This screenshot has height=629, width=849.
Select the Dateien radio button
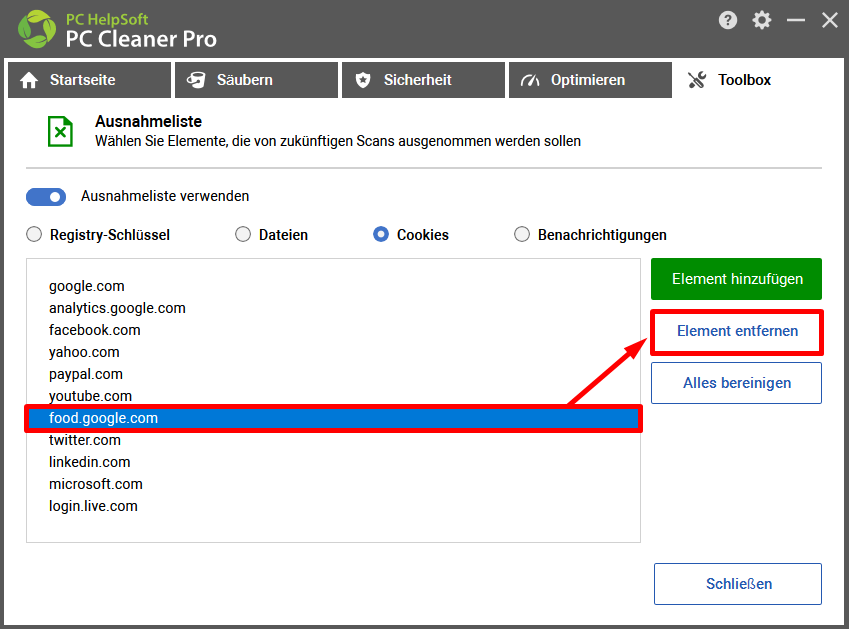click(x=243, y=234)
